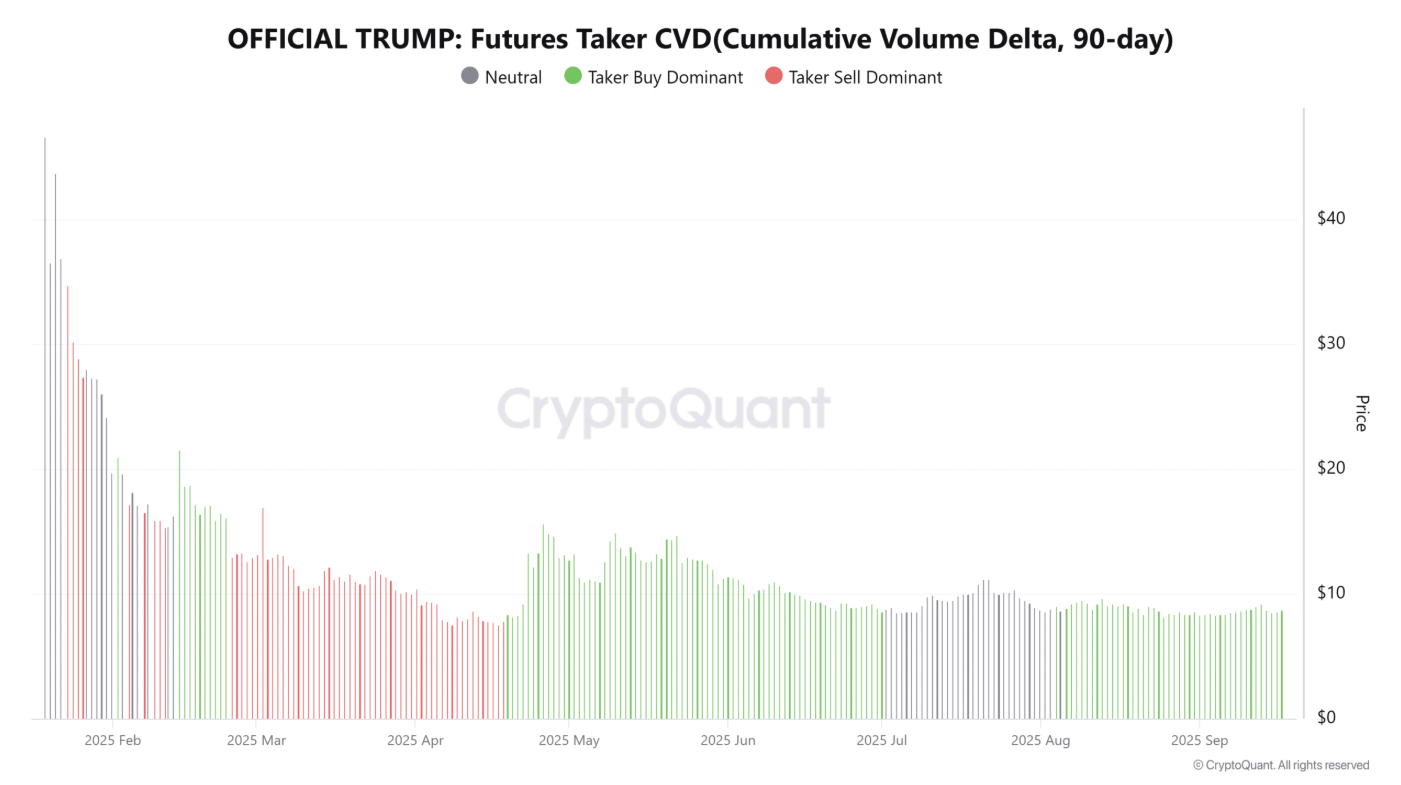
Task: Click the $30 price axis label
Action: pos(1331,343)
